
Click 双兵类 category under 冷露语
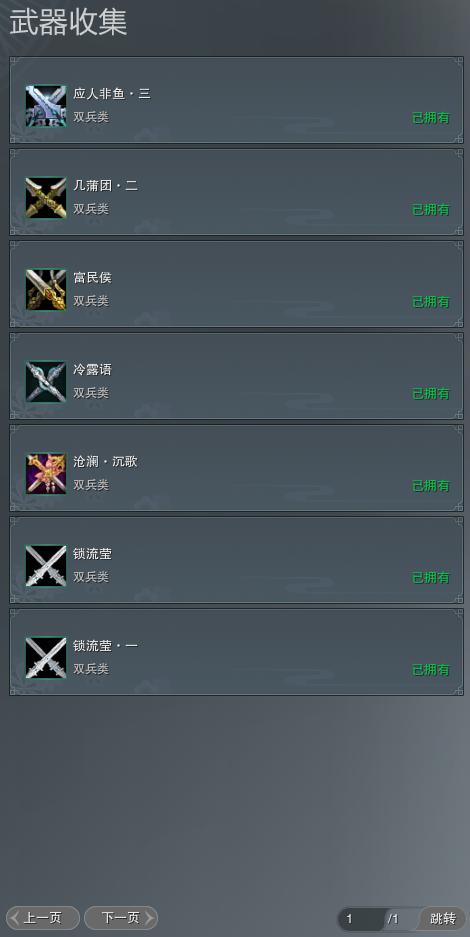tap(91, 393)
